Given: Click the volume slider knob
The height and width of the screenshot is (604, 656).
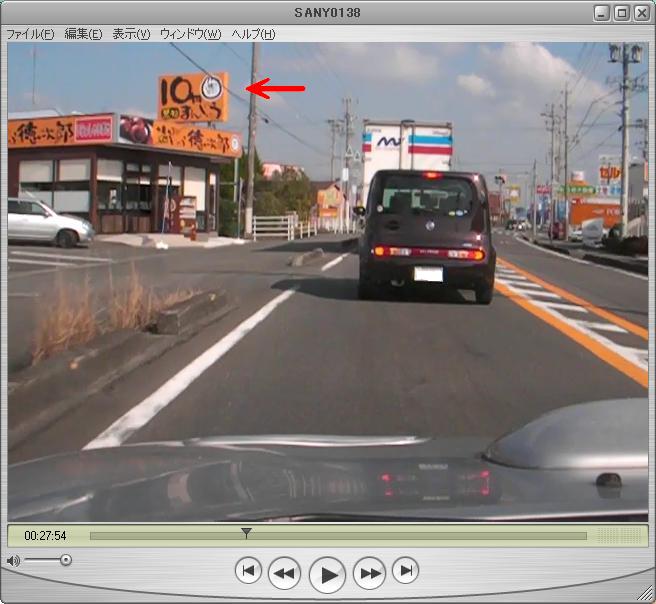Looking at the screenshot, I should 66,560.
